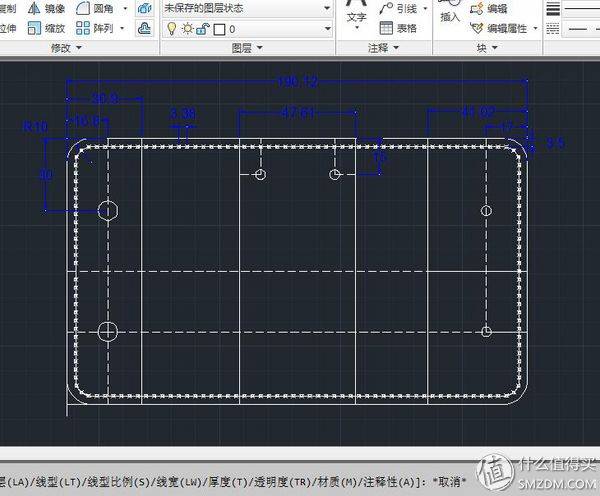
Task: Click the 材质(M) command option
Action: click(x=340, y=482)
